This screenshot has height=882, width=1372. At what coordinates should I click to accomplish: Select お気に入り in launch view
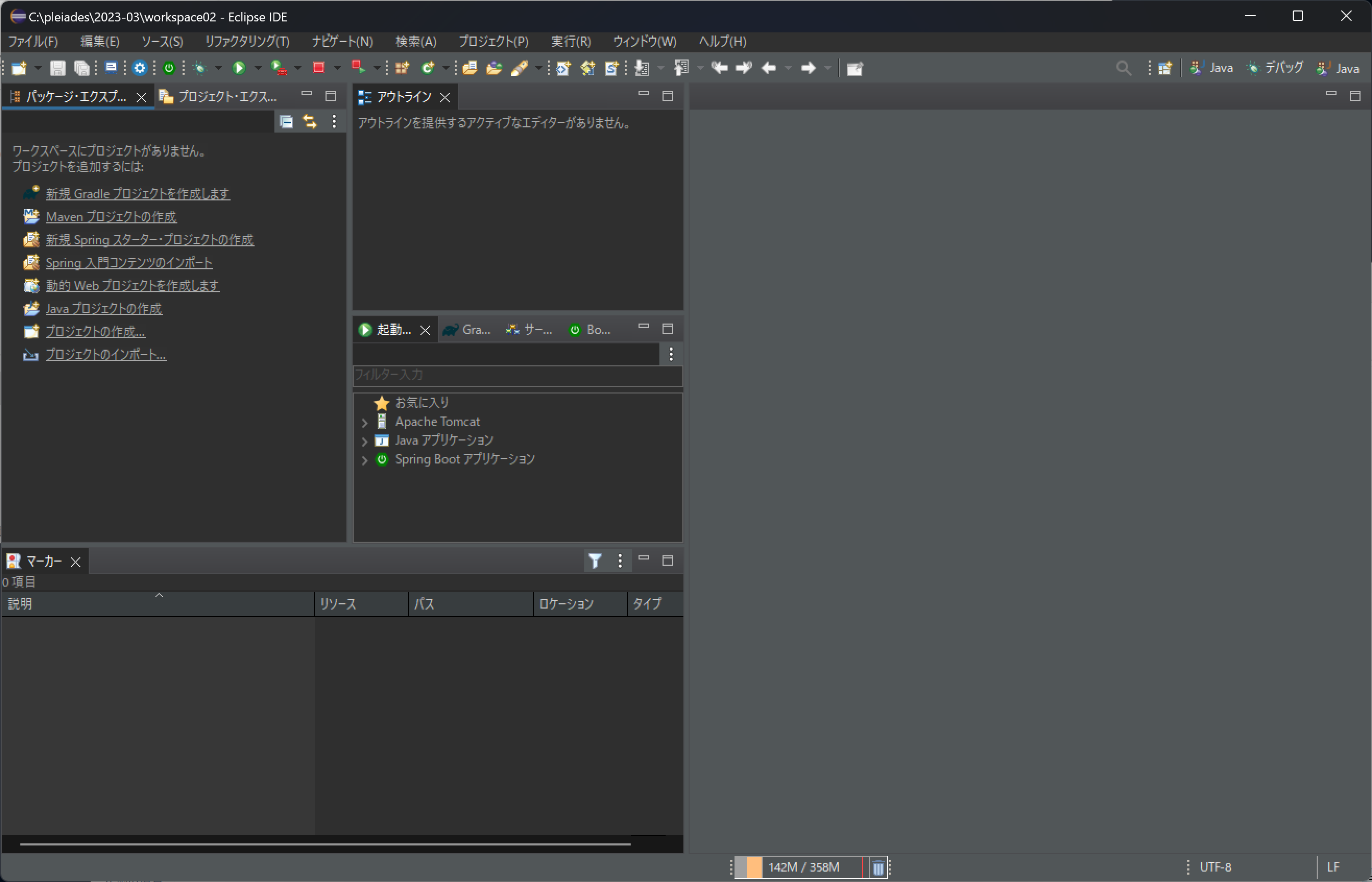click(423, 402)
